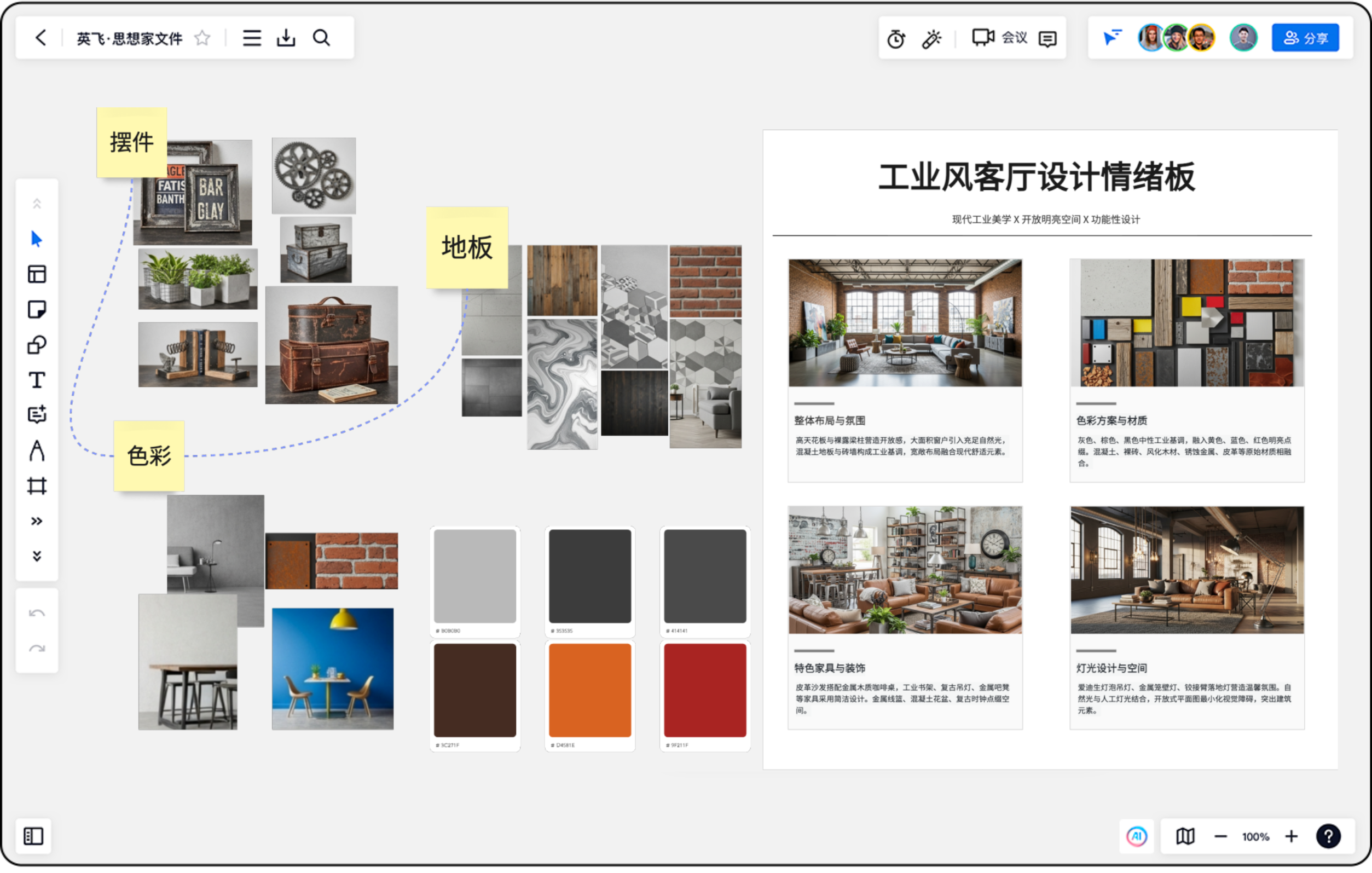
Task: Select the shapes tool
Action: [x=37, y=345]
